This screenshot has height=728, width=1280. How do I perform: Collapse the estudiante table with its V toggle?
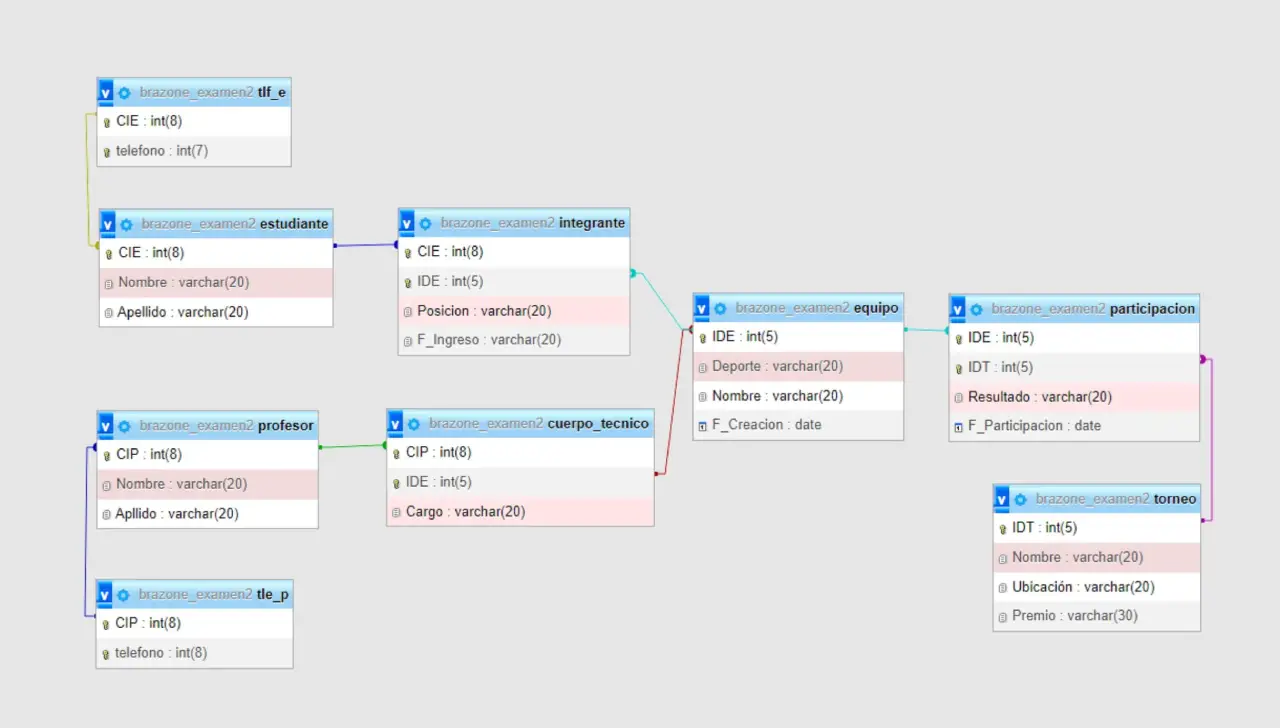(108, 224)
